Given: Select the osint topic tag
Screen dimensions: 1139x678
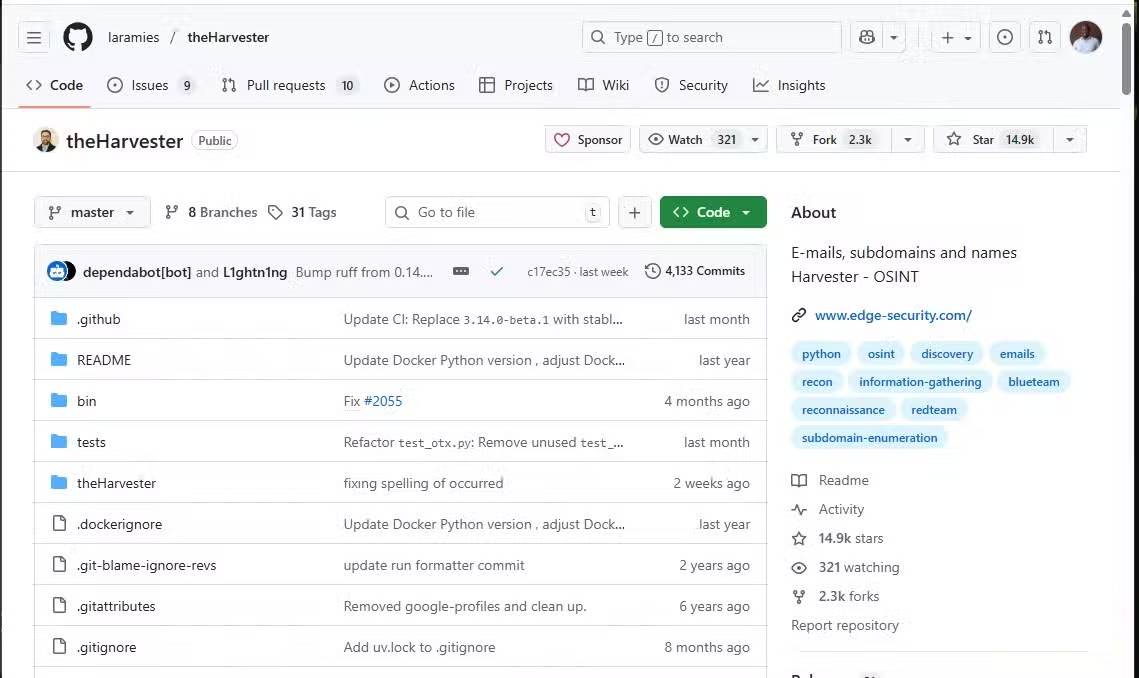Looking at the screenshot, I should click(881, 354).
